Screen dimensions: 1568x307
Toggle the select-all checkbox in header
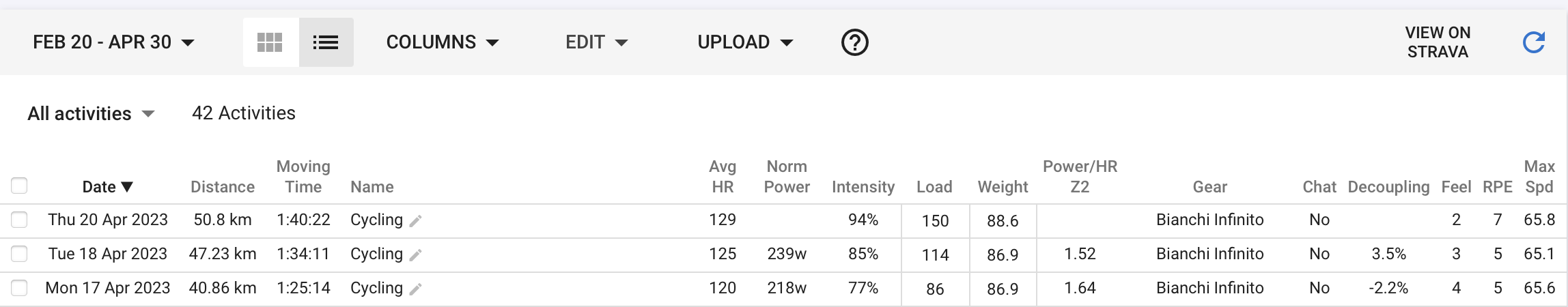point(19,186)
